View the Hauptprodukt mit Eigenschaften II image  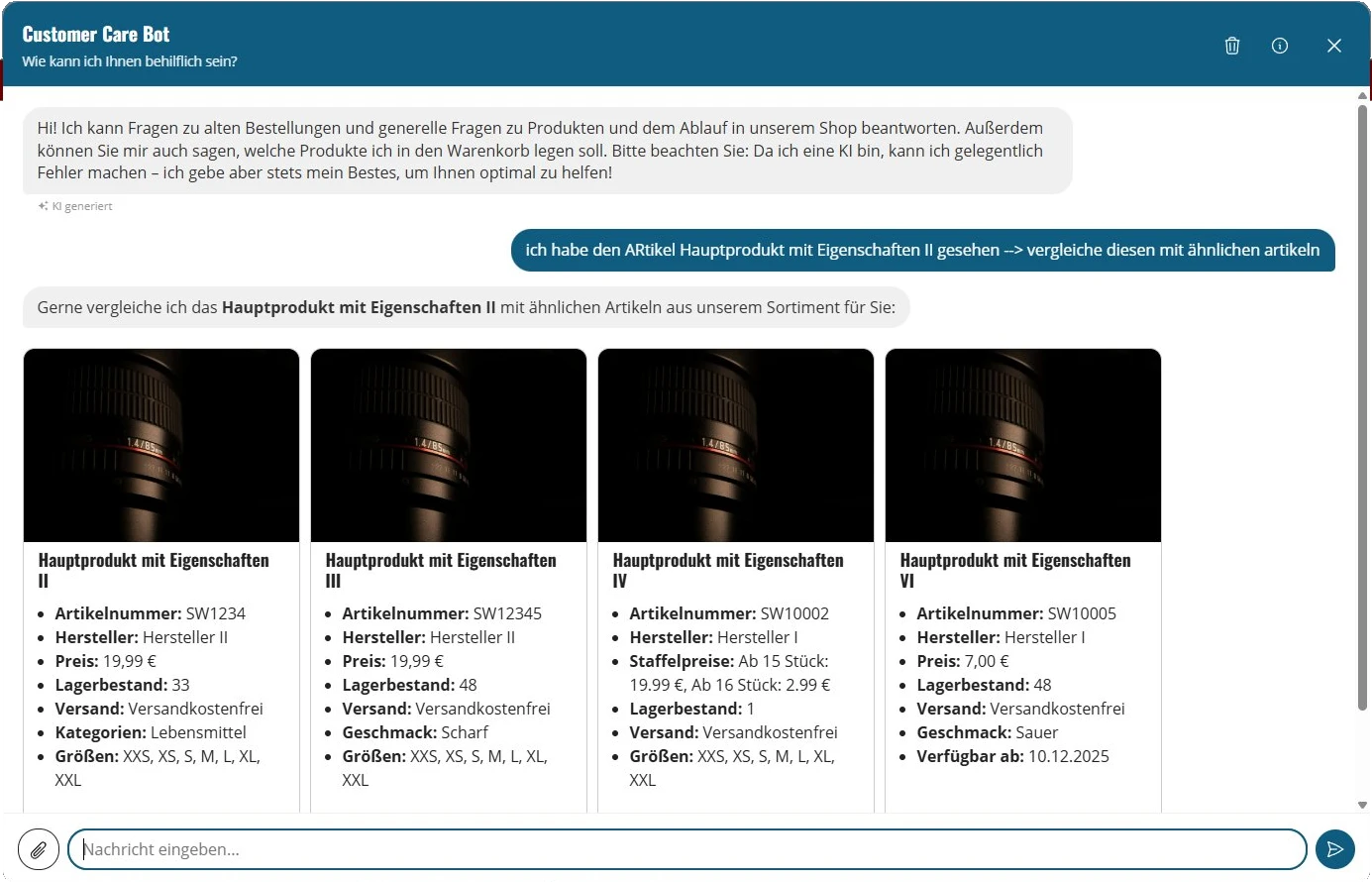160,444
